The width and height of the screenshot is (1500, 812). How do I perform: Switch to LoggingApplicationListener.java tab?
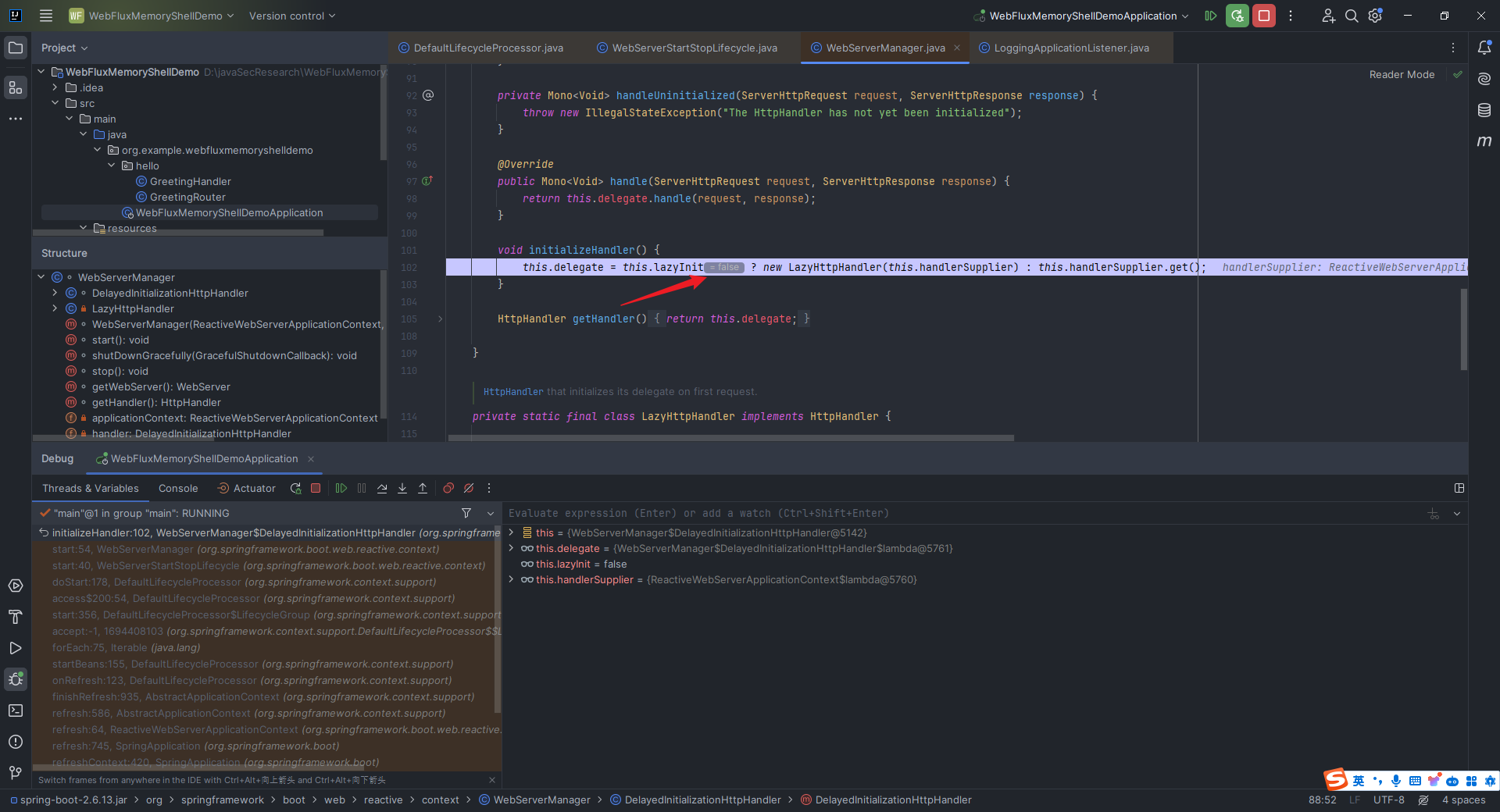click(1064, 48)
